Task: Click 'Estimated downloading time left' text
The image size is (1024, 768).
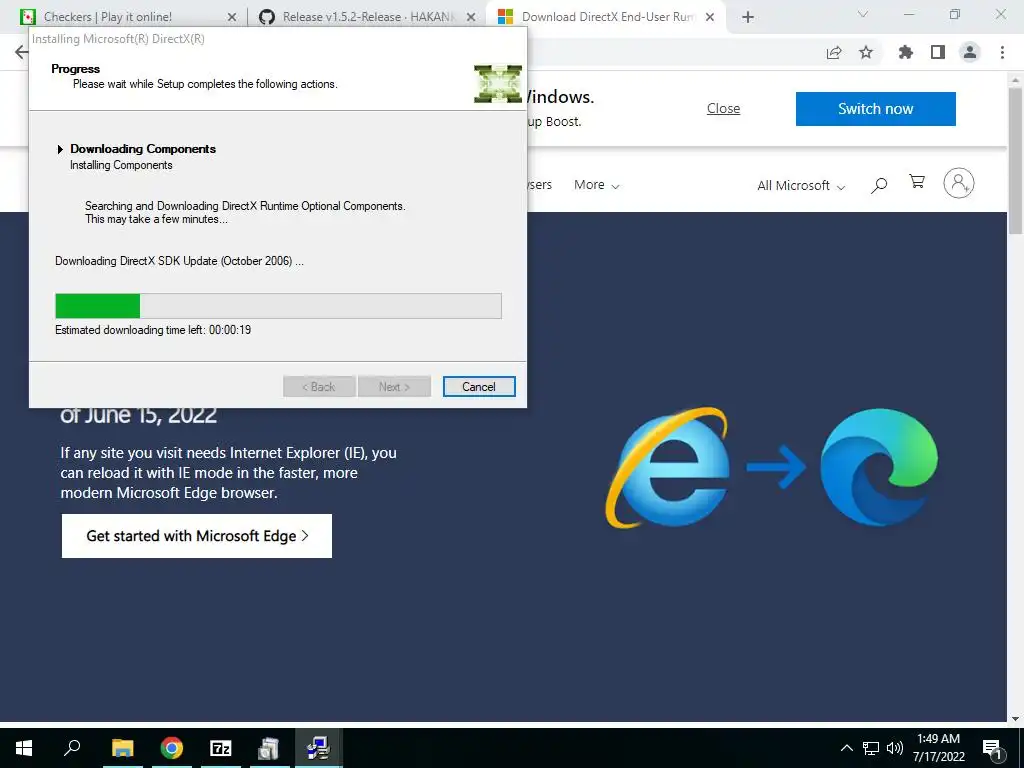Action: 153,330
